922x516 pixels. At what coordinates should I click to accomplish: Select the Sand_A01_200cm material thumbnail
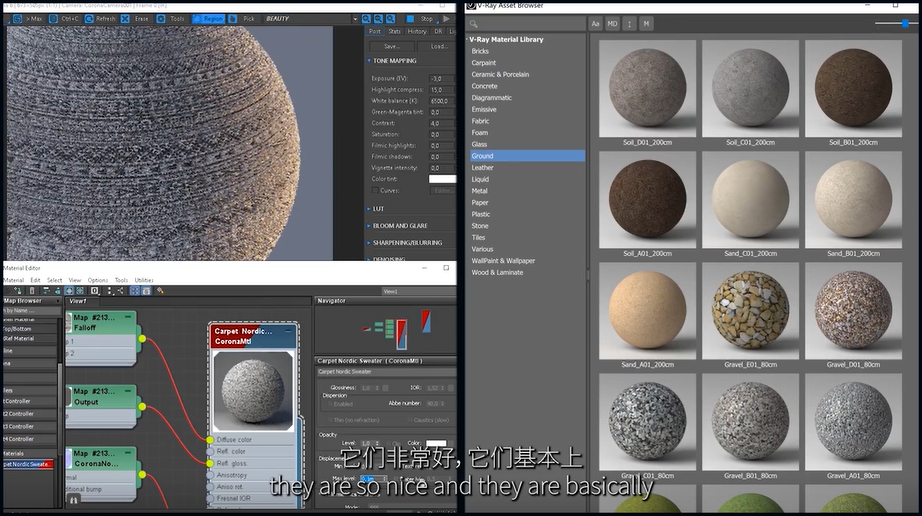pos(647,311)
